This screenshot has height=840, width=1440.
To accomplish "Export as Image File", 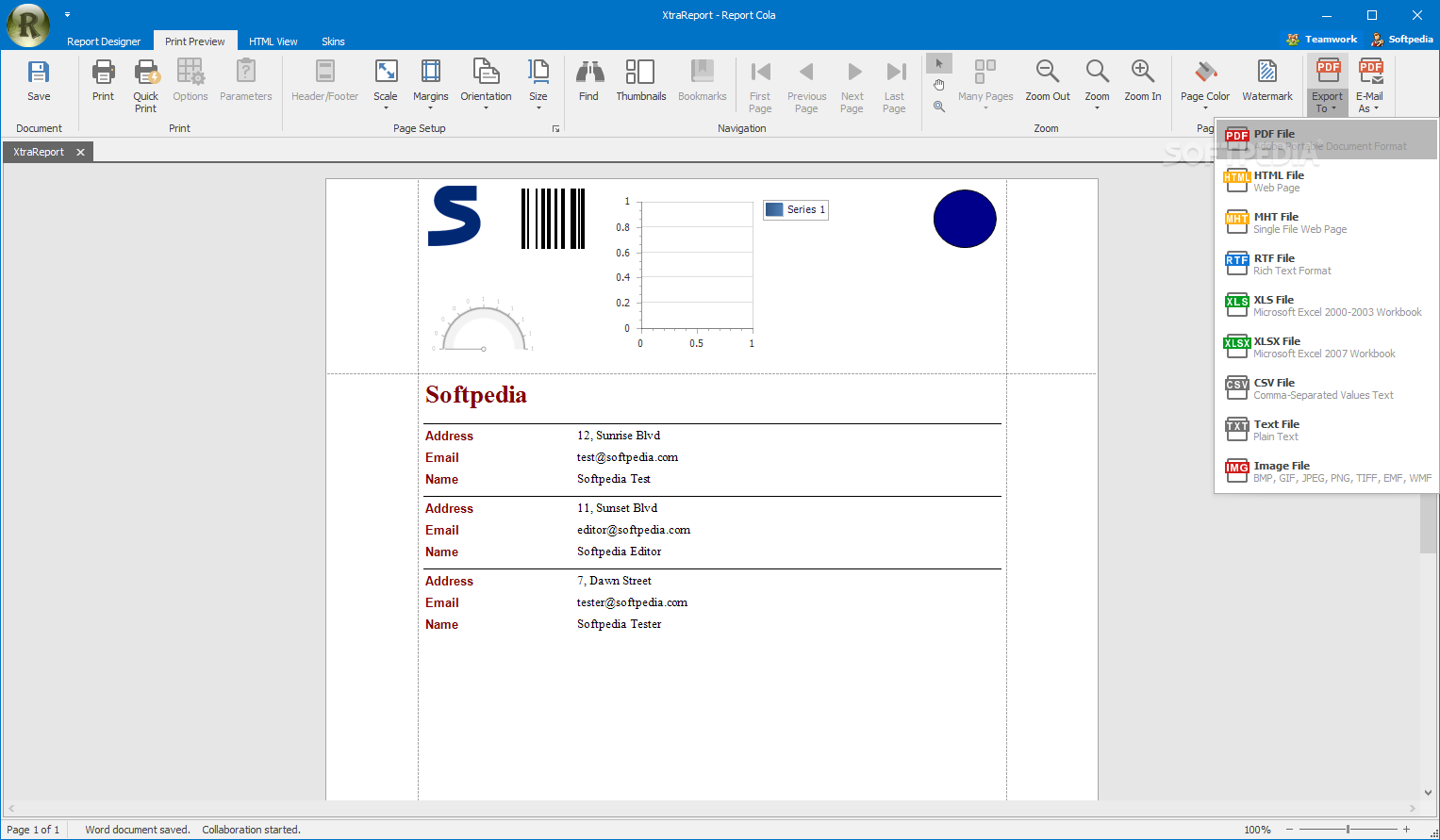I will pos(1326,471).
